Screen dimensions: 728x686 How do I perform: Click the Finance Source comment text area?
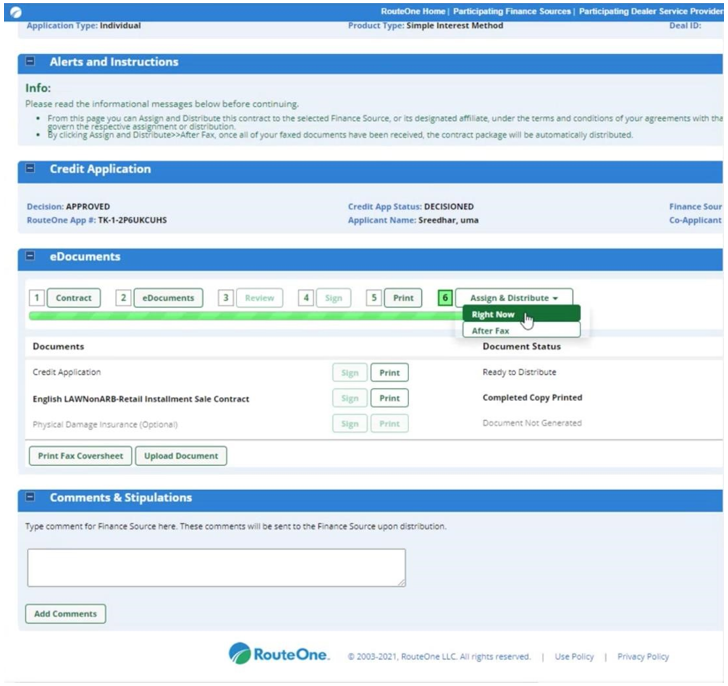point(216,568)
